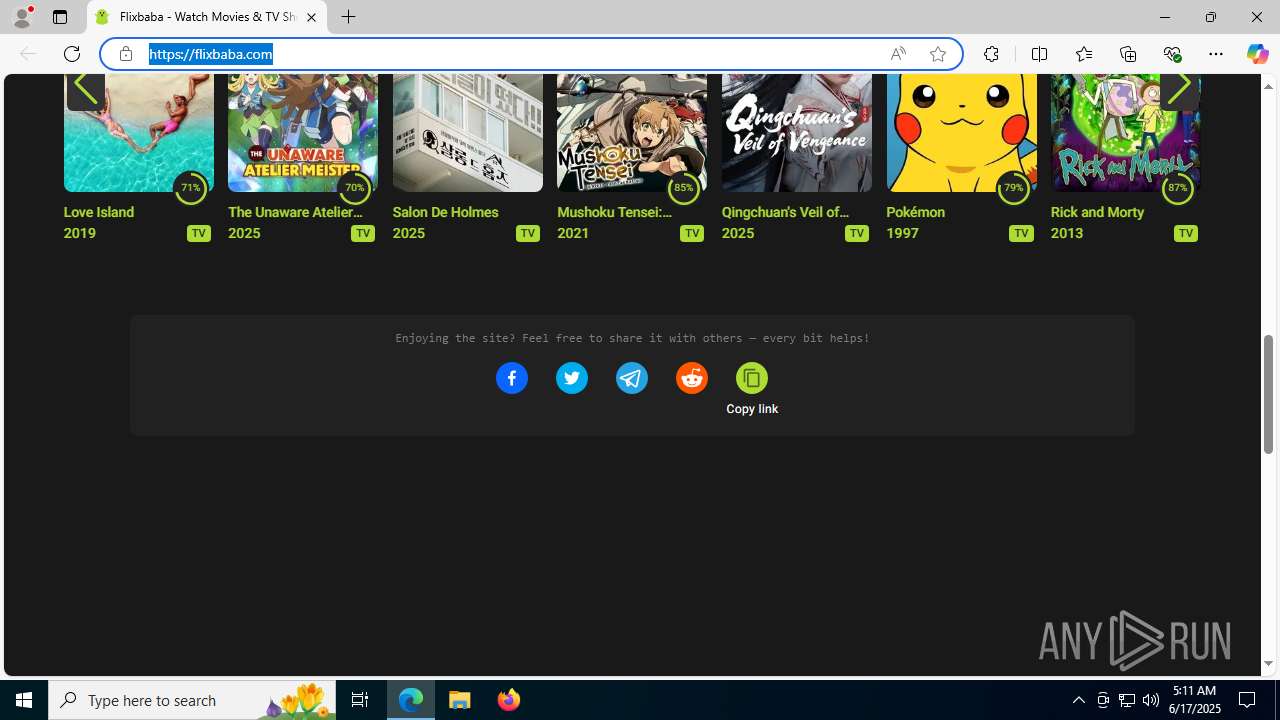Open Browser essentials
The width and height of the screenshot is (1280, 720).
click(1172, 54)
